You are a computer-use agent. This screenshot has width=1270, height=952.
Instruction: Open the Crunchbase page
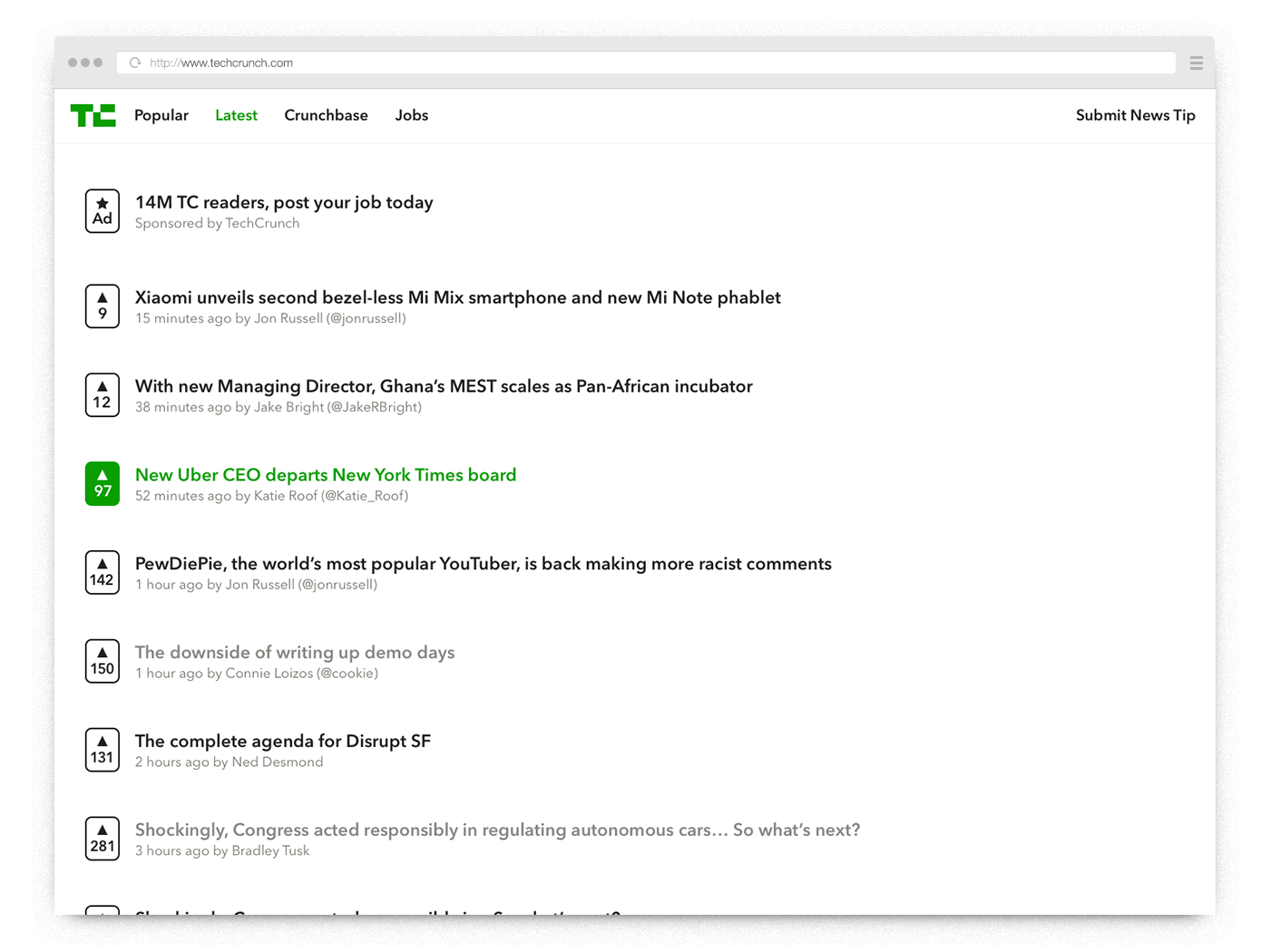tap(326, 115)
